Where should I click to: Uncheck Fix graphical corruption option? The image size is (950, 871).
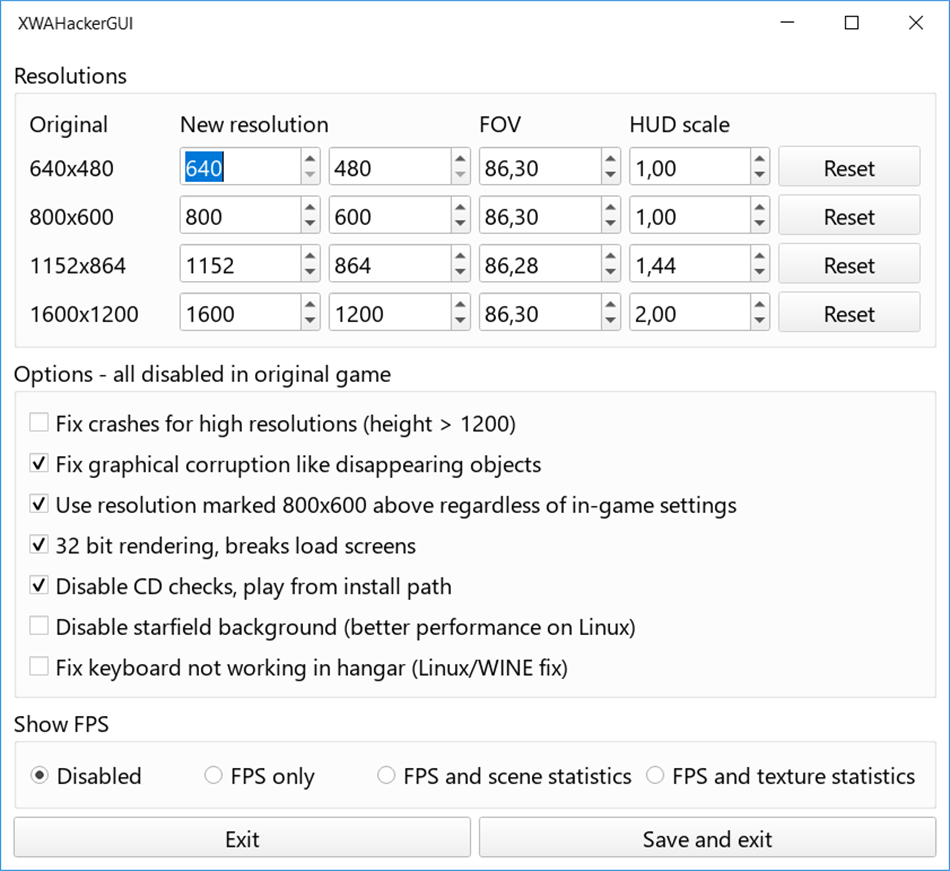click(39, 463)
